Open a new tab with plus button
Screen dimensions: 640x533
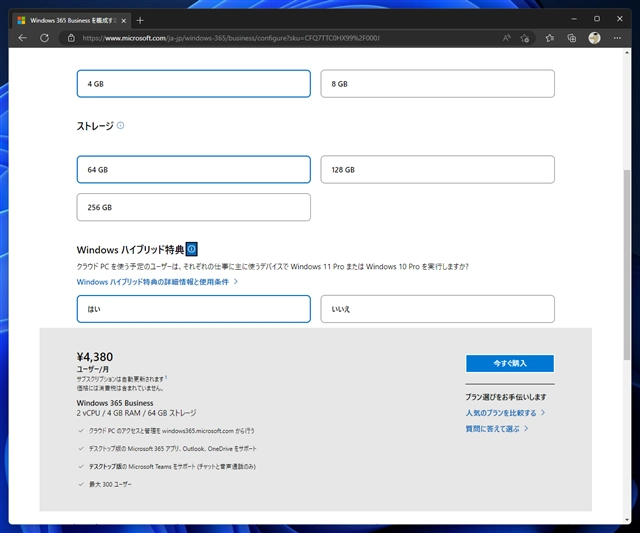pyautogui.click(x=140, y=20)
